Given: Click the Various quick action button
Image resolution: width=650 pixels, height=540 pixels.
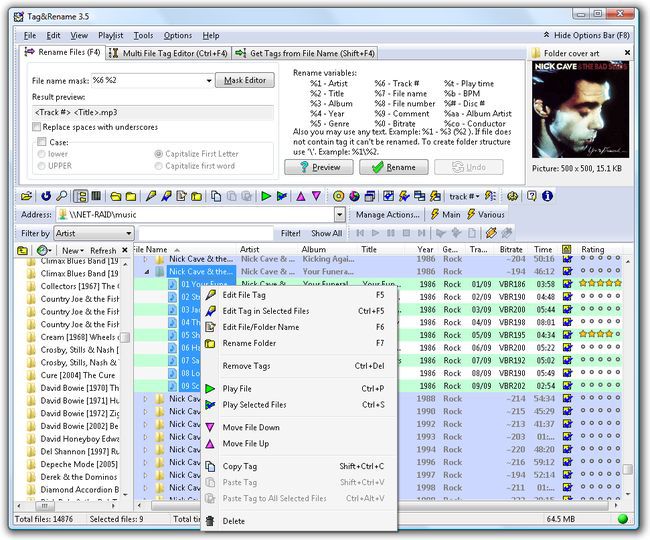Looking at the screenshot, I should pos(485,215).
